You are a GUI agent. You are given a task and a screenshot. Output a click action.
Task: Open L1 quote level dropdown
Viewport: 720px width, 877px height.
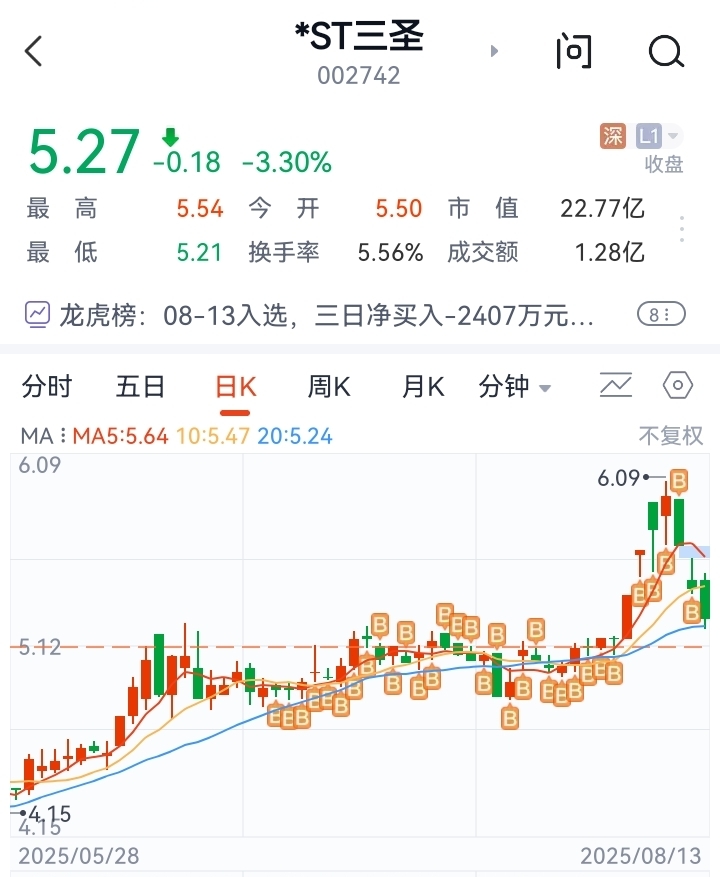(658, 136)
